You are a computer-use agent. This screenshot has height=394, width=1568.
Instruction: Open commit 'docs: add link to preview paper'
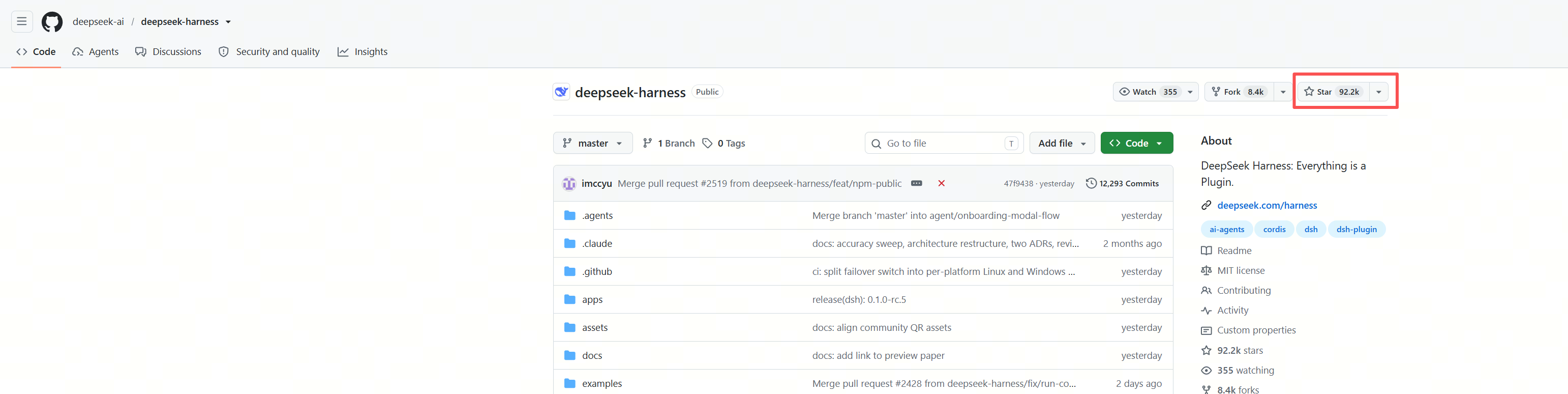click(x=879, y=356)
